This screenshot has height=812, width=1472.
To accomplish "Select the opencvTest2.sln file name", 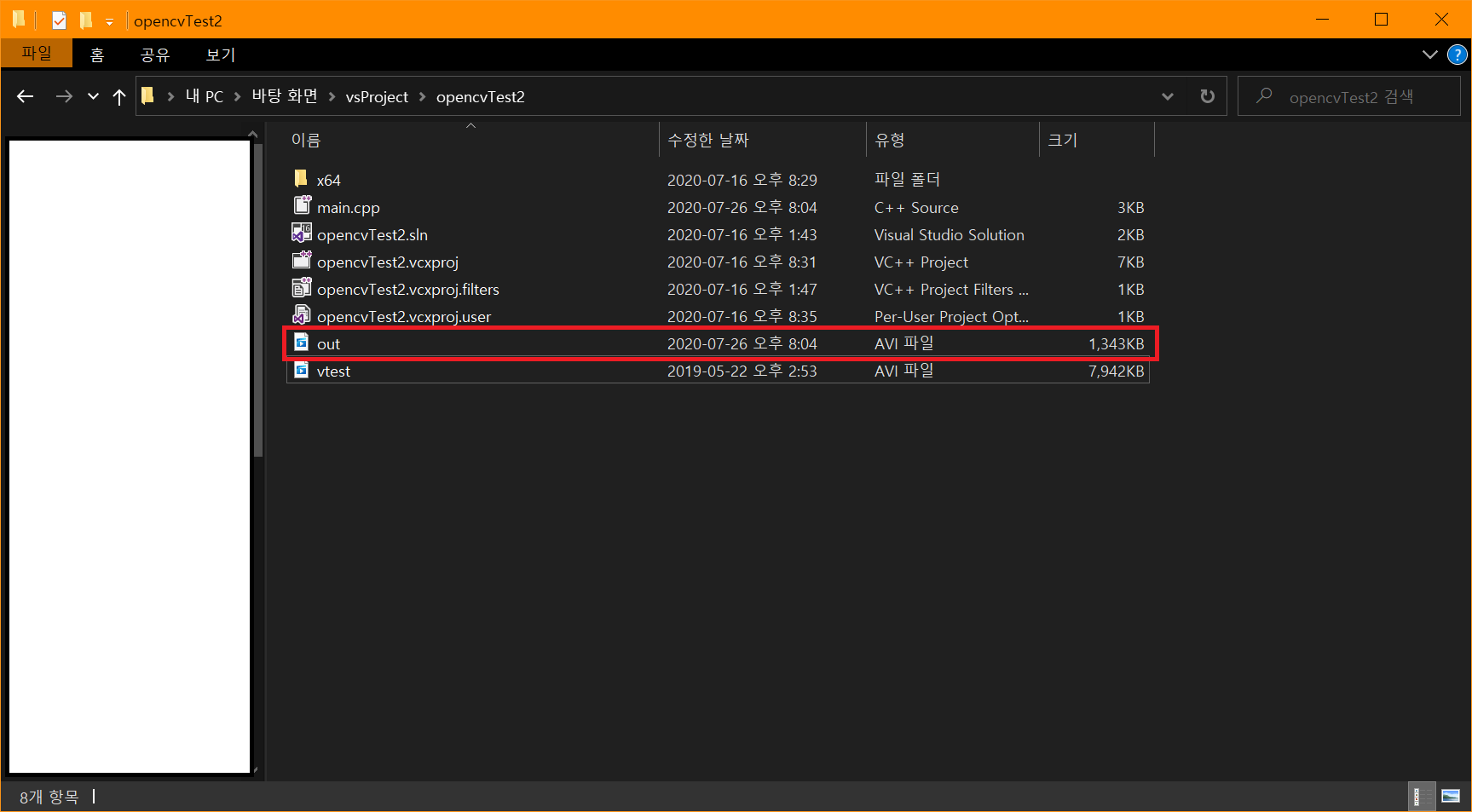I will tap(372, 235).
